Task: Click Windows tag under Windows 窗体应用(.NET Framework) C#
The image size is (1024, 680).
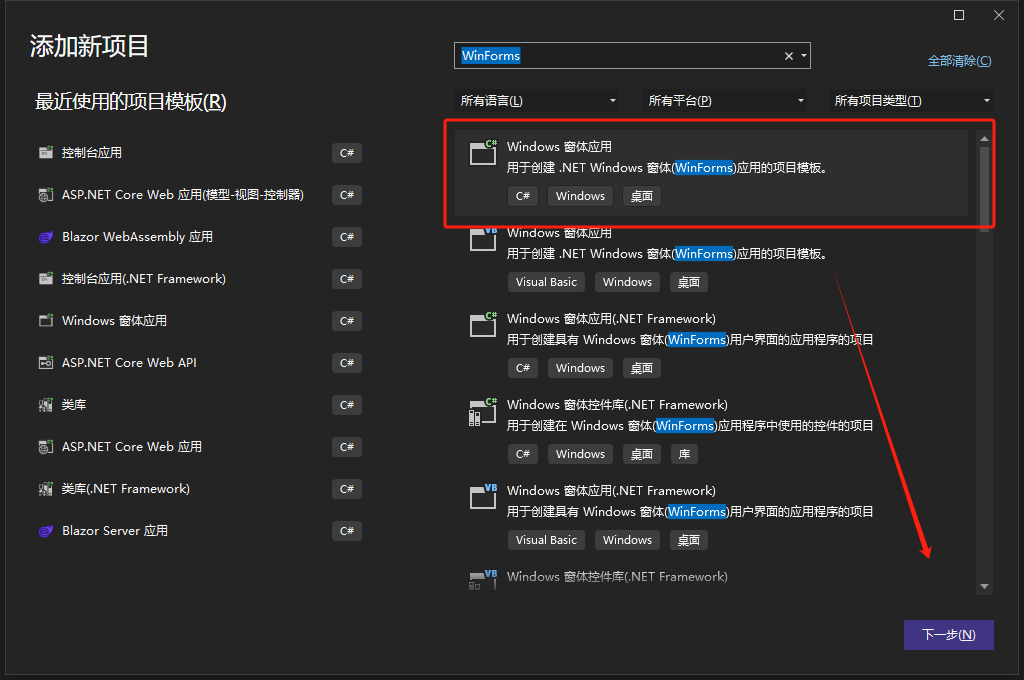Action: click(580, 368)
